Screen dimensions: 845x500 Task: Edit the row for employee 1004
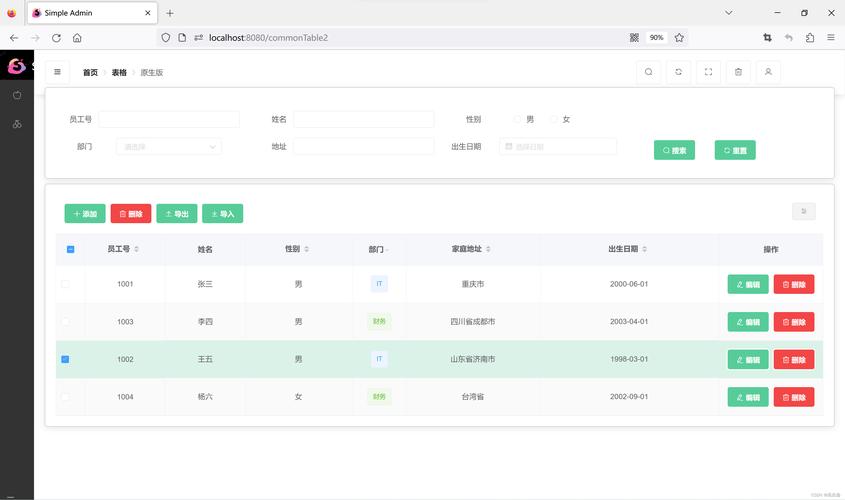[x=748, y=397]
